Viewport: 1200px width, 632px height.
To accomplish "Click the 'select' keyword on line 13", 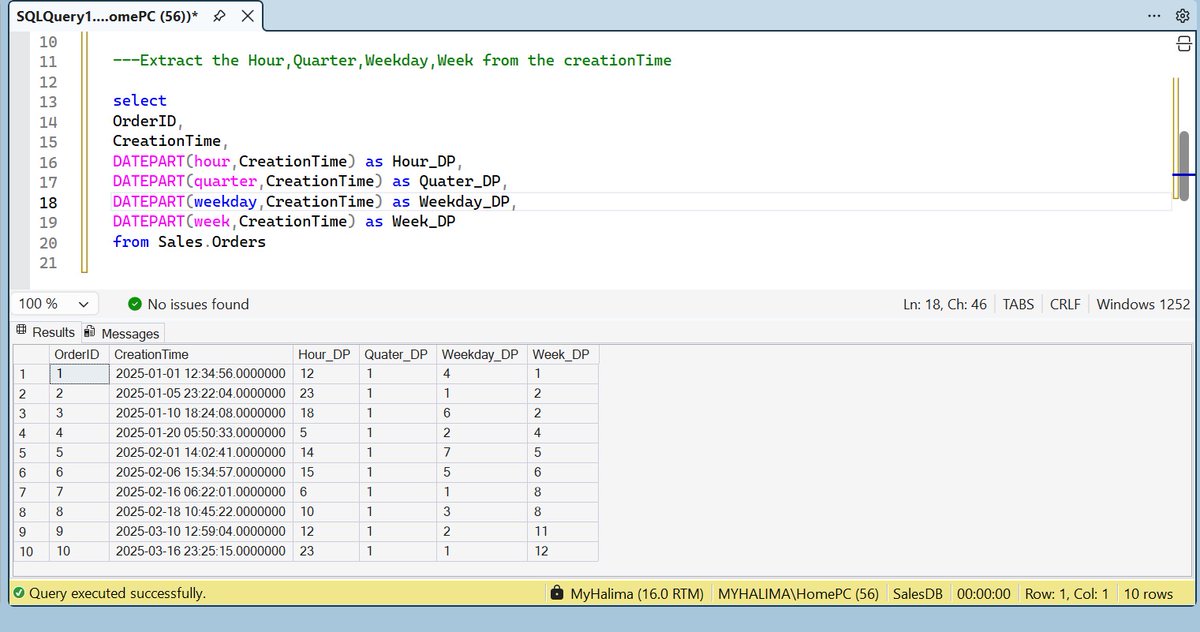I will click(x=139, y=100).
